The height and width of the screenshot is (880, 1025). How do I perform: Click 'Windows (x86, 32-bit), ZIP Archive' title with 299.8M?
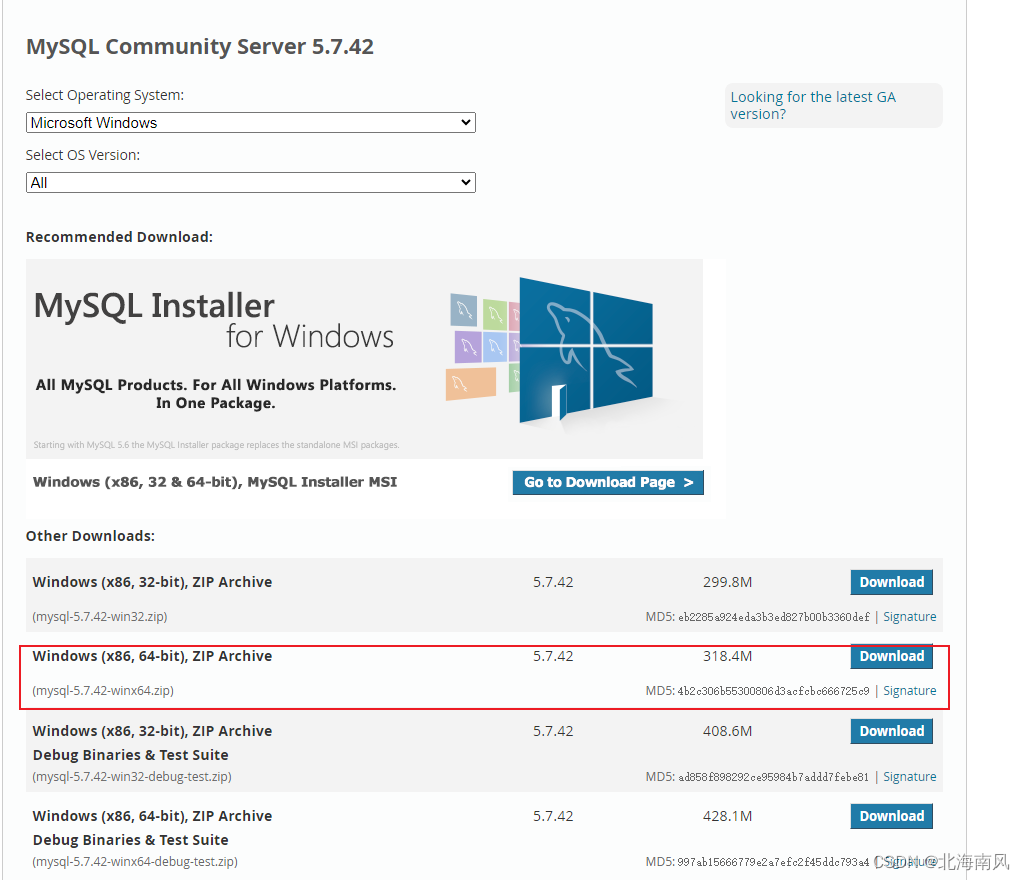(152, 582)
